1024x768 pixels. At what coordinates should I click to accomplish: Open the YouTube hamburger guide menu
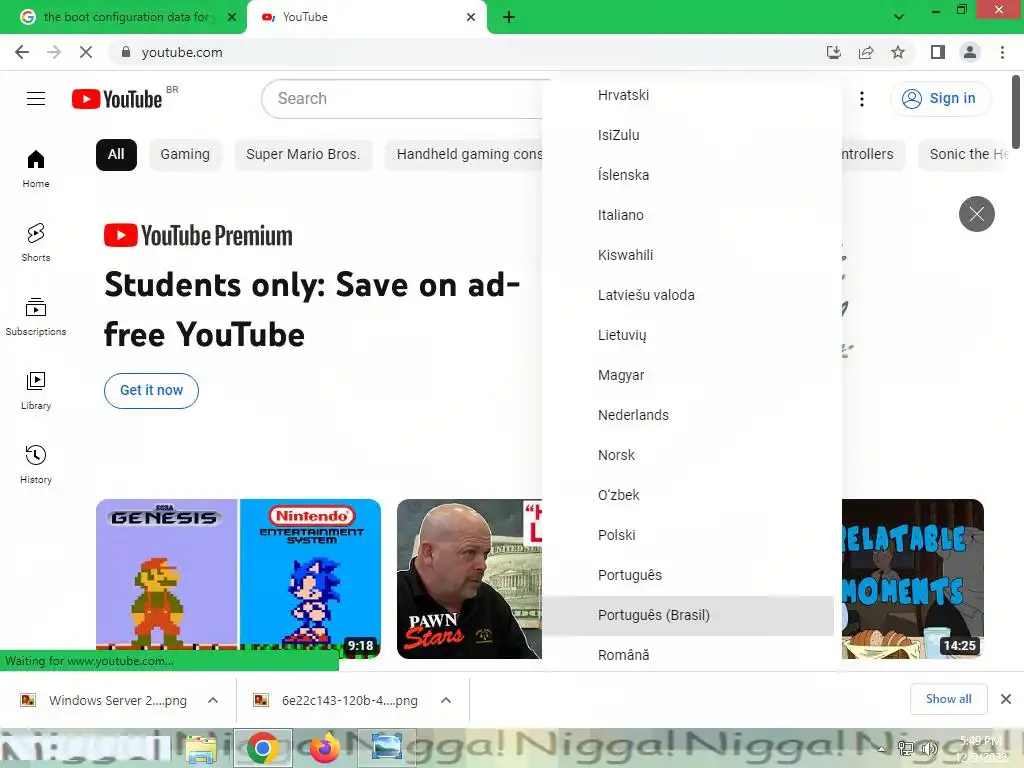(36, 99)
